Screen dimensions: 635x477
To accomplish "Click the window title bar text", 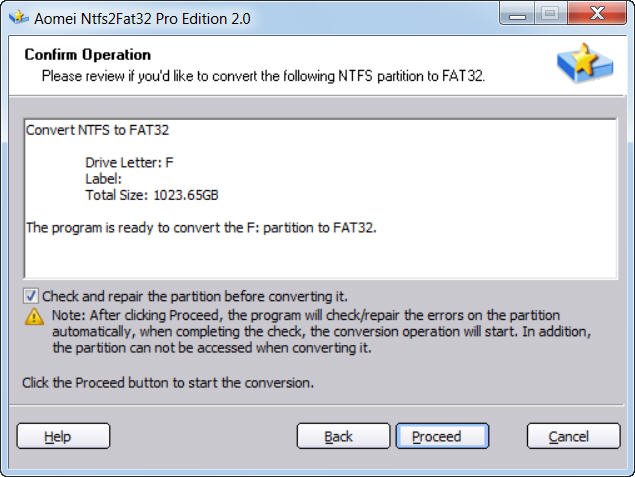I will pyautogui.click(x=143, y=18).
